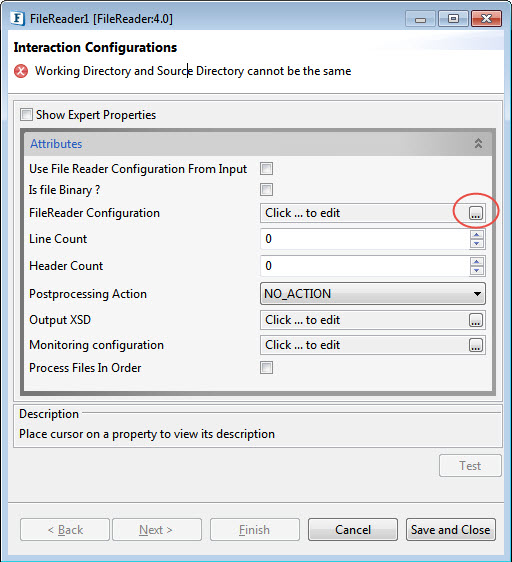Open the Postprocessing Action NO_ACTION dropdown
Screen dimensions: 512x562
pos(373,294)
